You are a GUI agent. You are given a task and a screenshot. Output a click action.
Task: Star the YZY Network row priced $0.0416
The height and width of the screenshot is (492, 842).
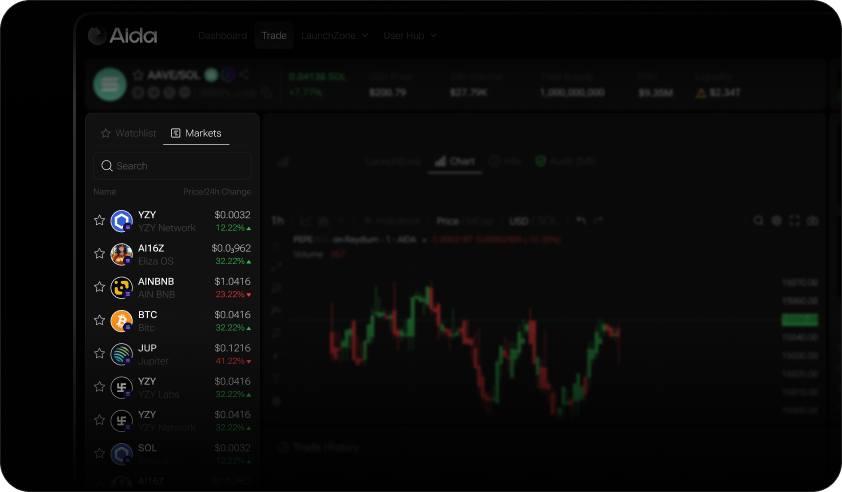(x=99, y=420)
